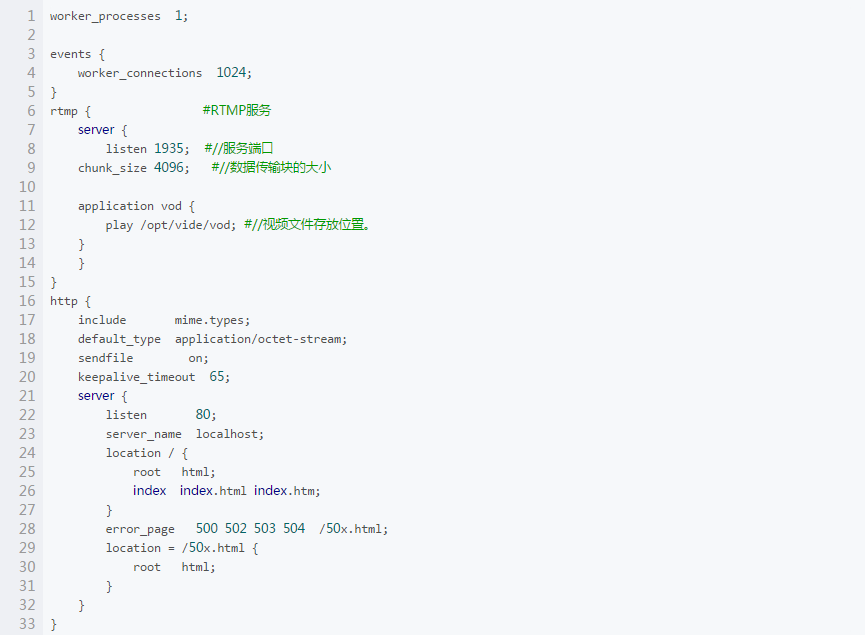
Task: Click the error_page /50x.html path
Action: [x=352, y=529]
